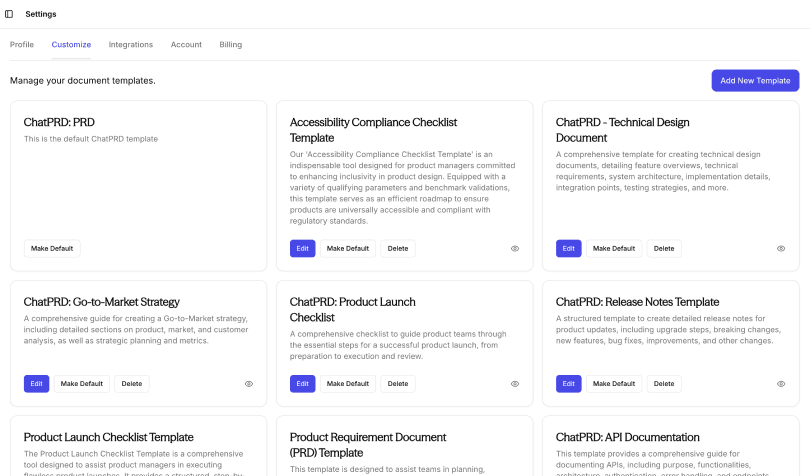Show Product Launch Checklist preview eye icon
The height and width of the screenshot is (476, 810).
point(515,383)
